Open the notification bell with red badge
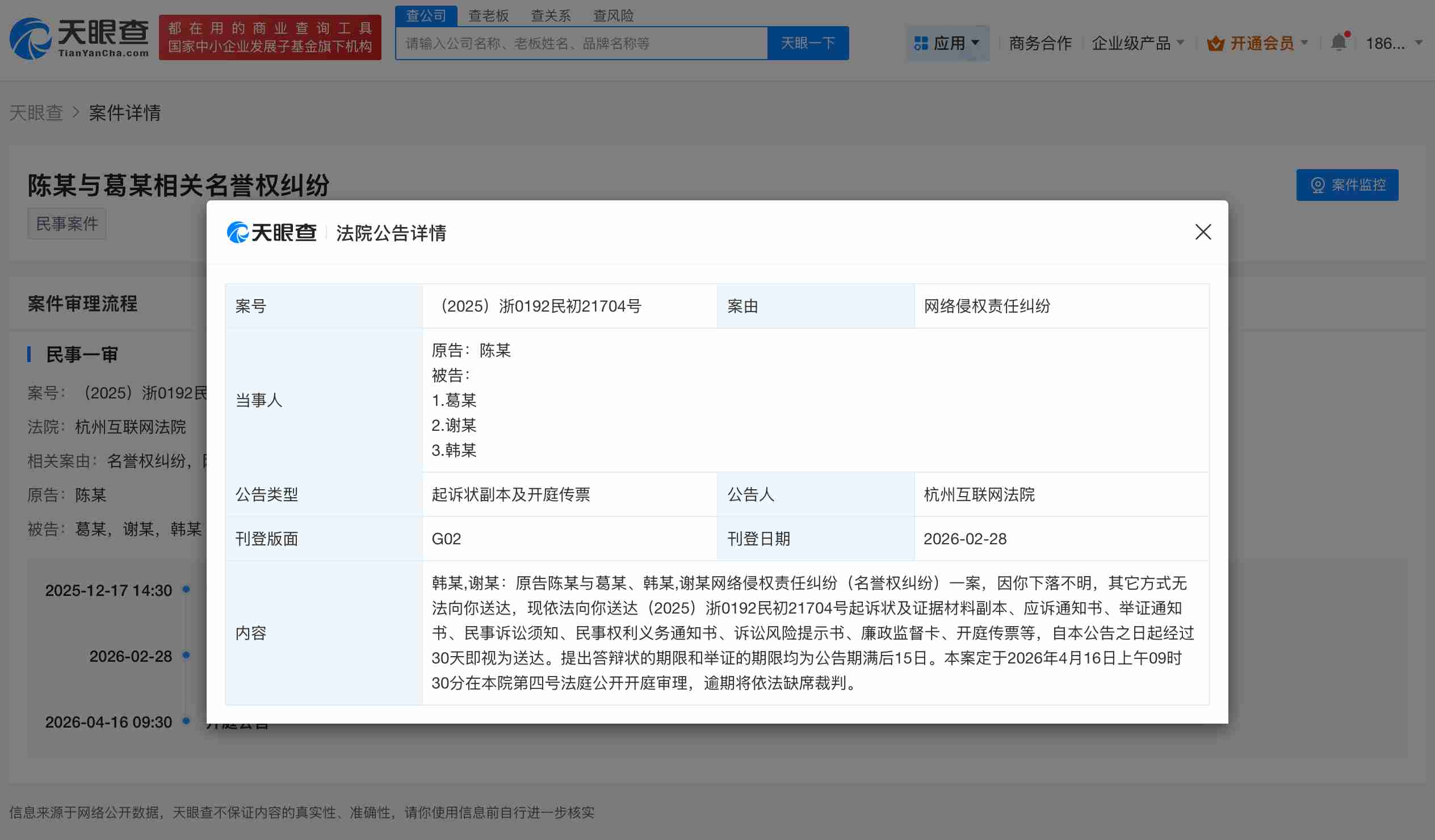Viewport: 1435px width, 840px height. 1339,41
